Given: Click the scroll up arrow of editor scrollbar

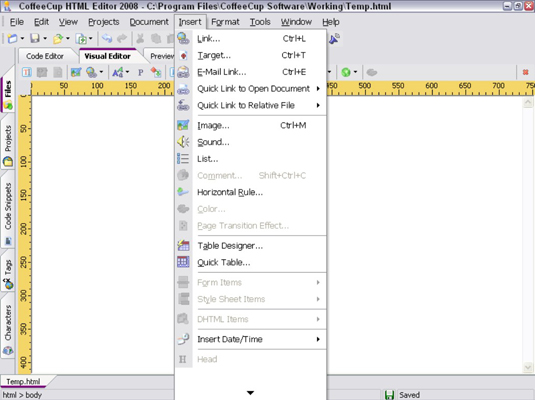Looking at the screenshot, I should pos(527,102).
